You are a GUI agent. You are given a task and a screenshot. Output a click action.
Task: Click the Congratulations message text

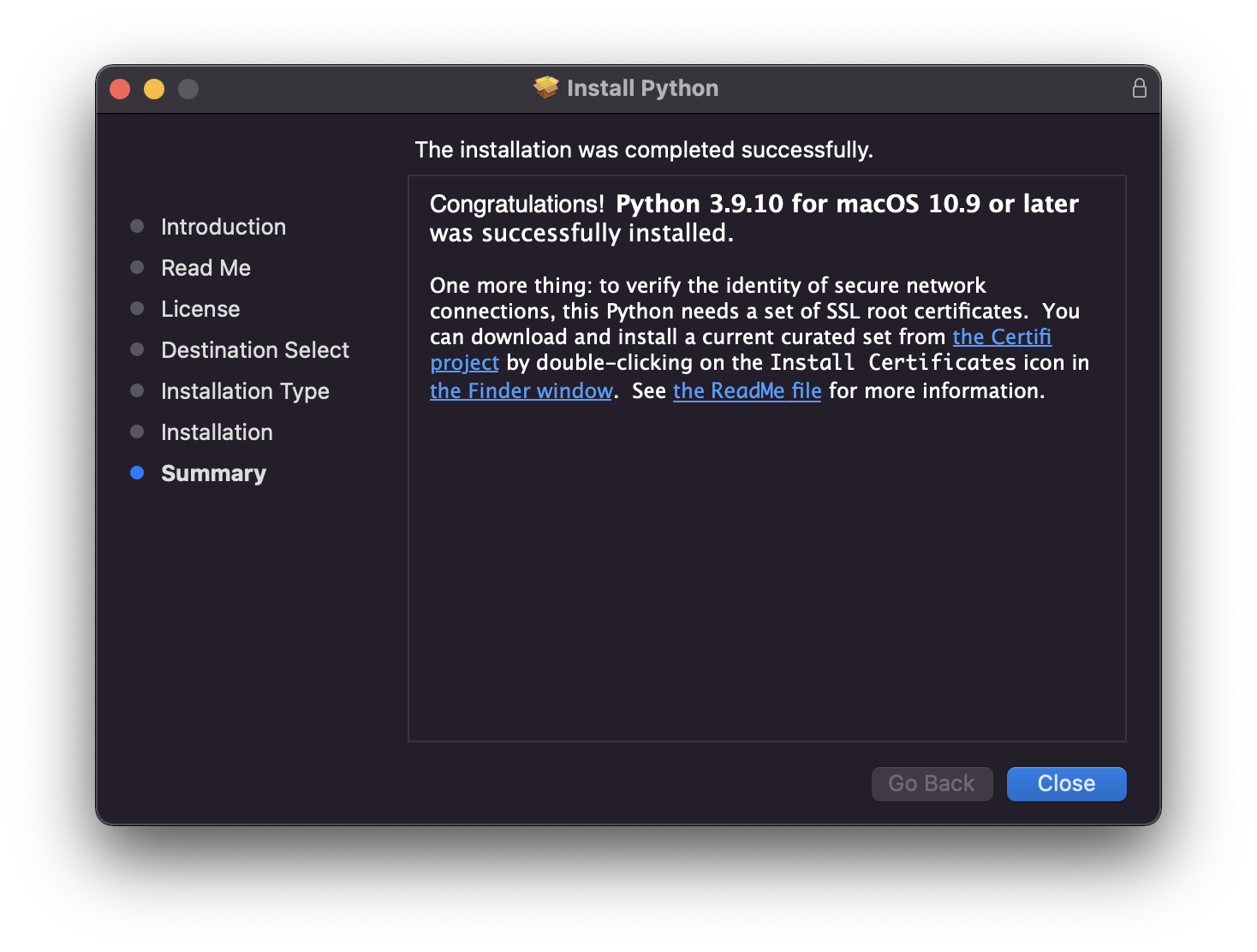[x=754, y=217]
